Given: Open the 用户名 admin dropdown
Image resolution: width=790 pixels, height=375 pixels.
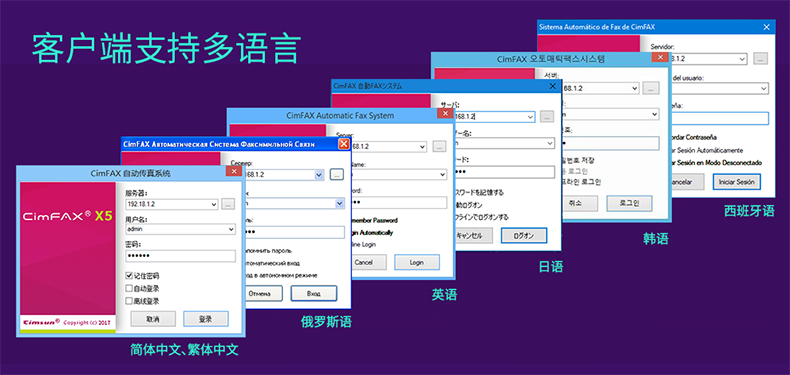Looking at the screenshot, I should click(231, 229).
